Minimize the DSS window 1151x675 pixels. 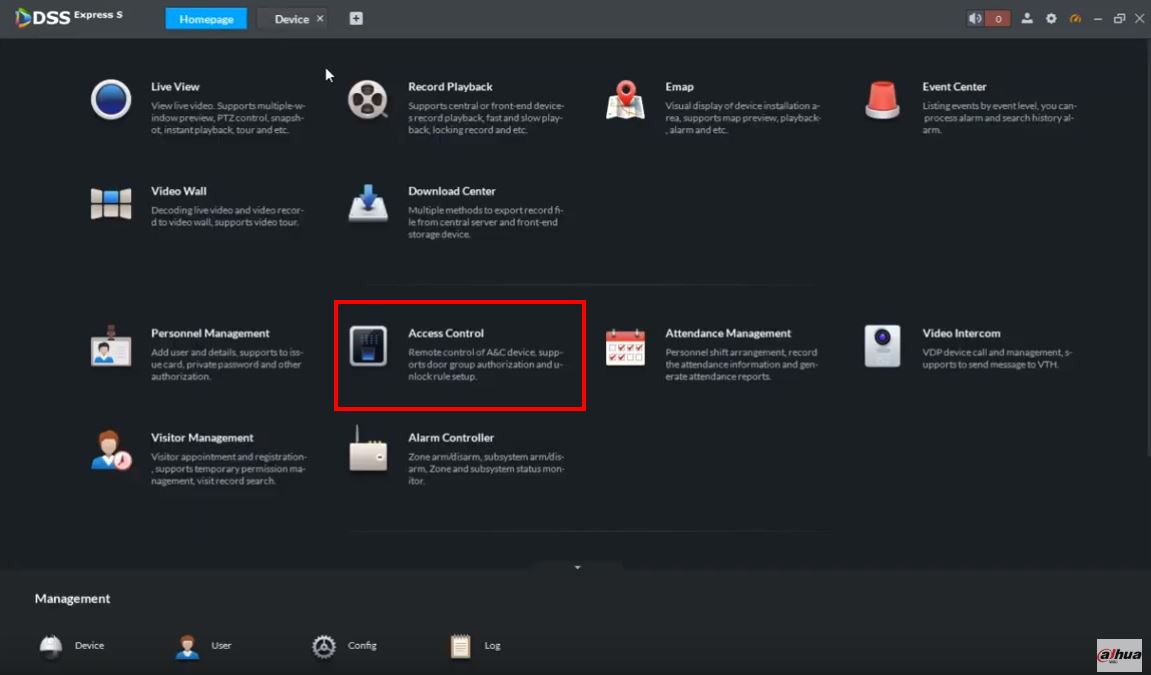point(1098,18)
